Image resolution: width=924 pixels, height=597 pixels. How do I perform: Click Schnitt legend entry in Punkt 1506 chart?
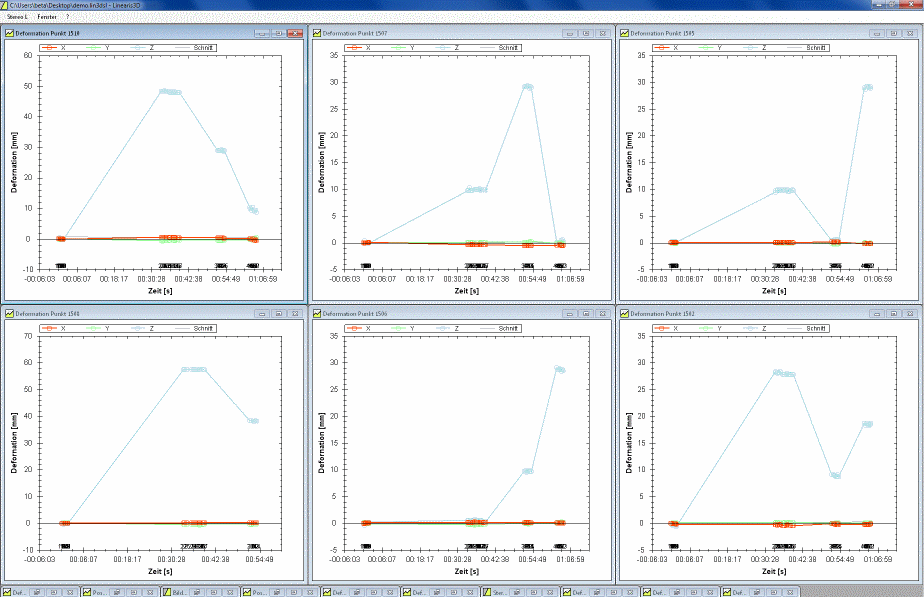pyautogui.click(x=509, y=327)
